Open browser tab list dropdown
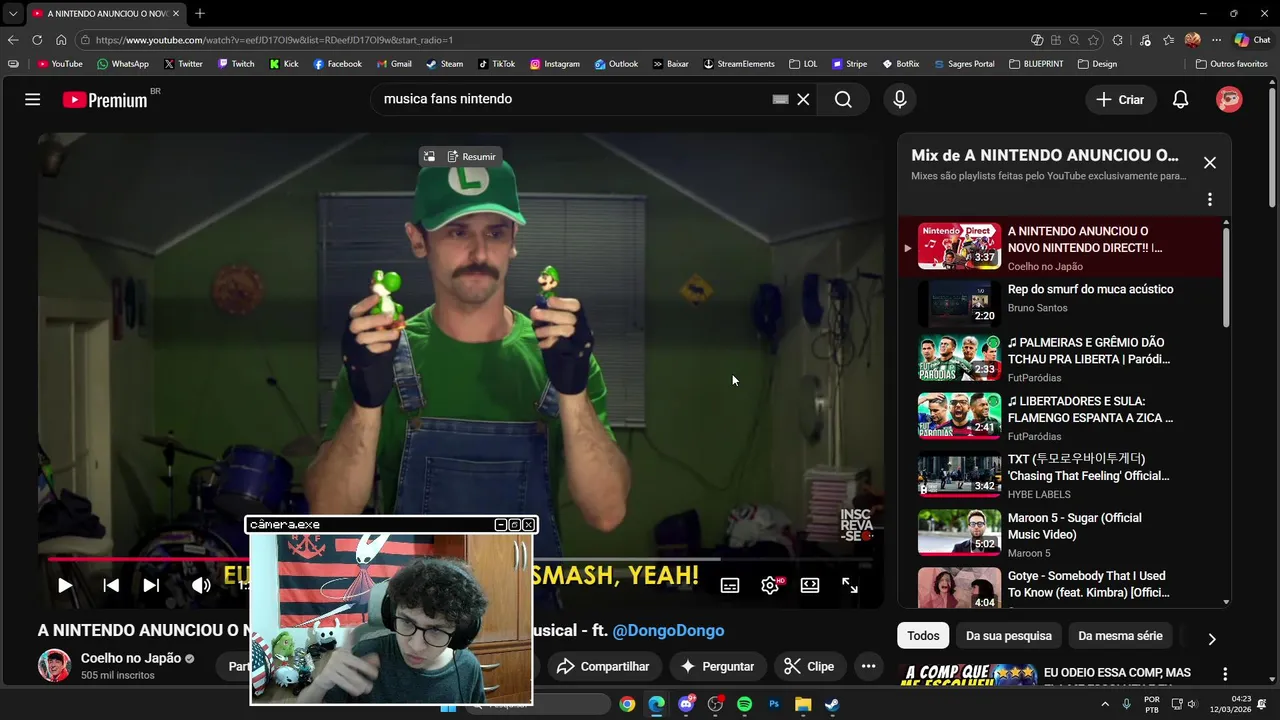Screen dimensions: 1280x720 (13, 13)
